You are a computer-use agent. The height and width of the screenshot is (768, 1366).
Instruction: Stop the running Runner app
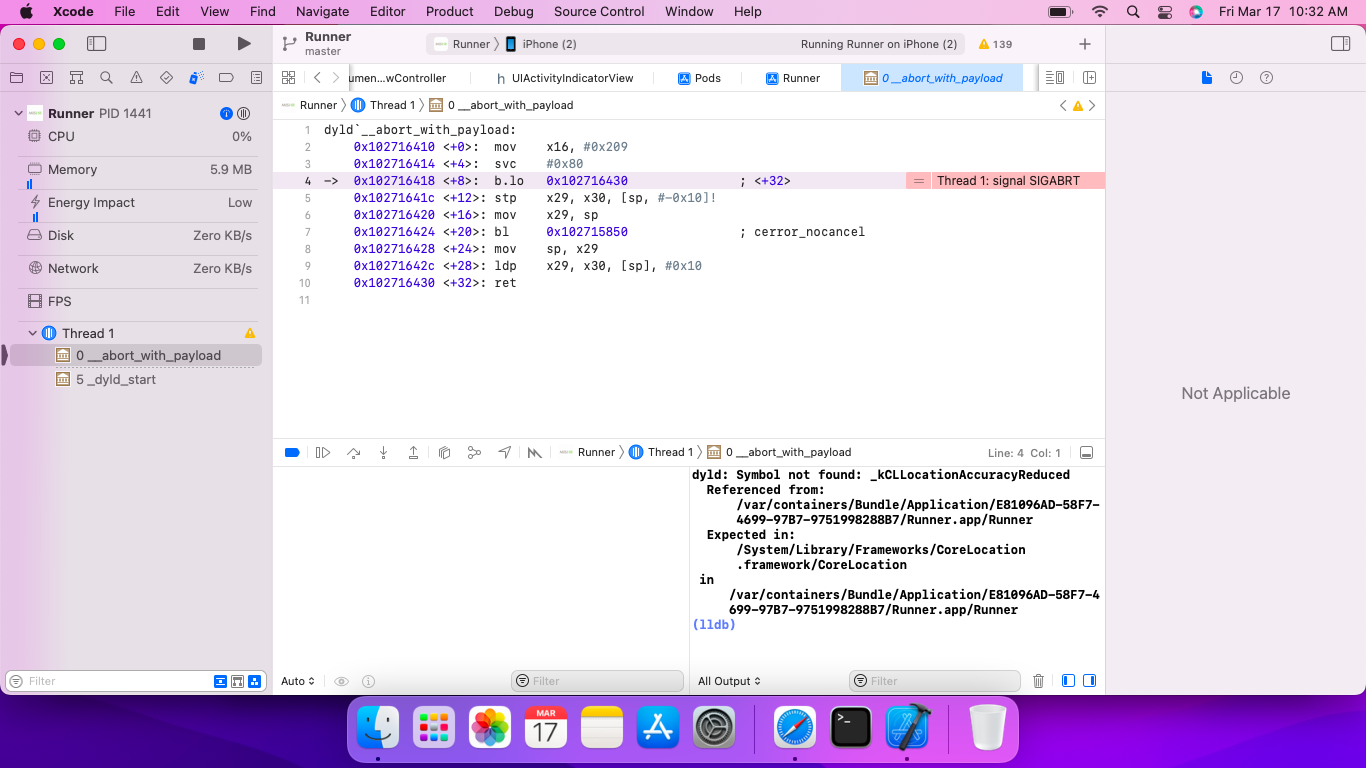tap(199, 44)
